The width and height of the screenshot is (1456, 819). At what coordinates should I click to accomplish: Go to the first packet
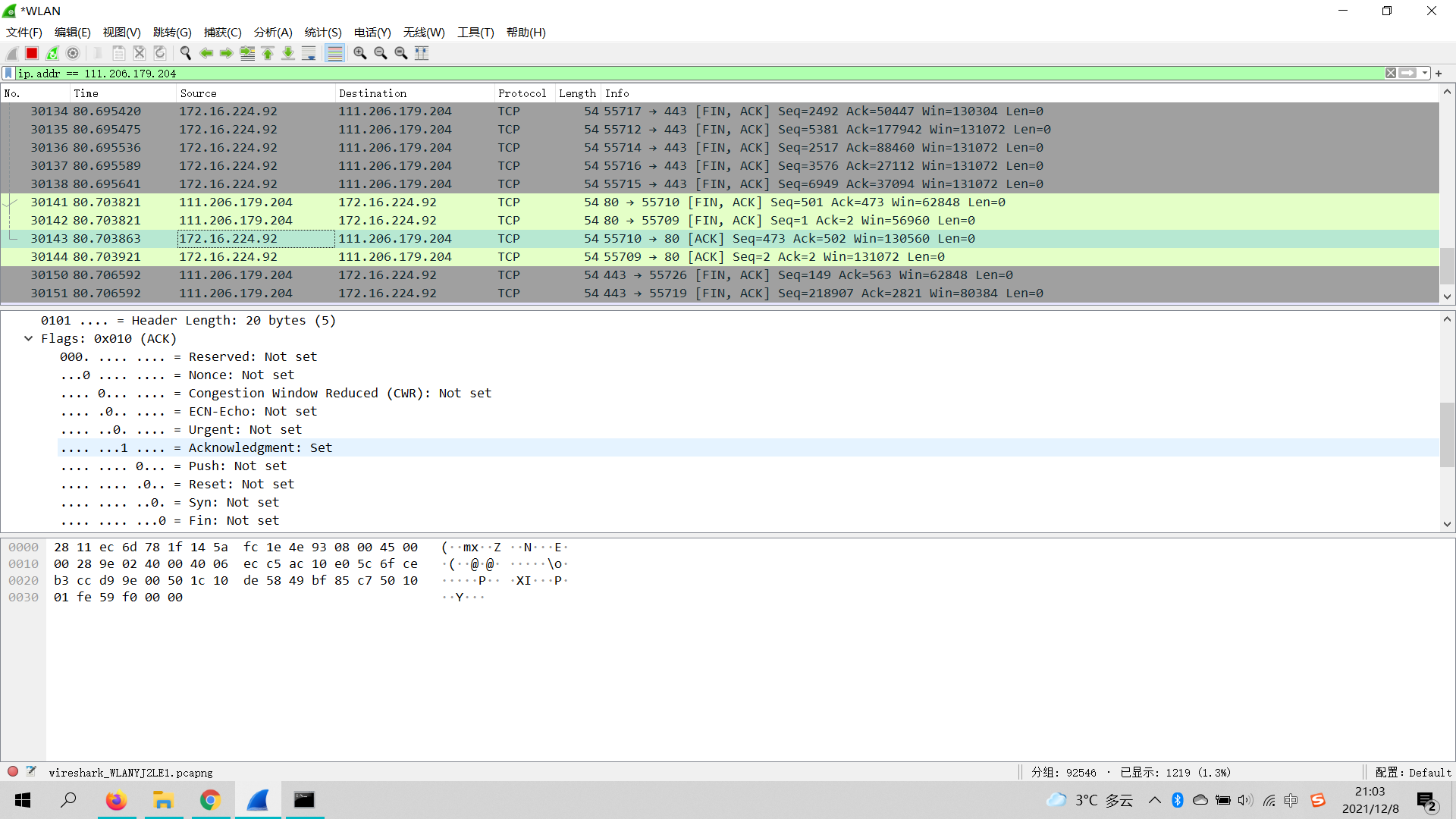[268, 53]
